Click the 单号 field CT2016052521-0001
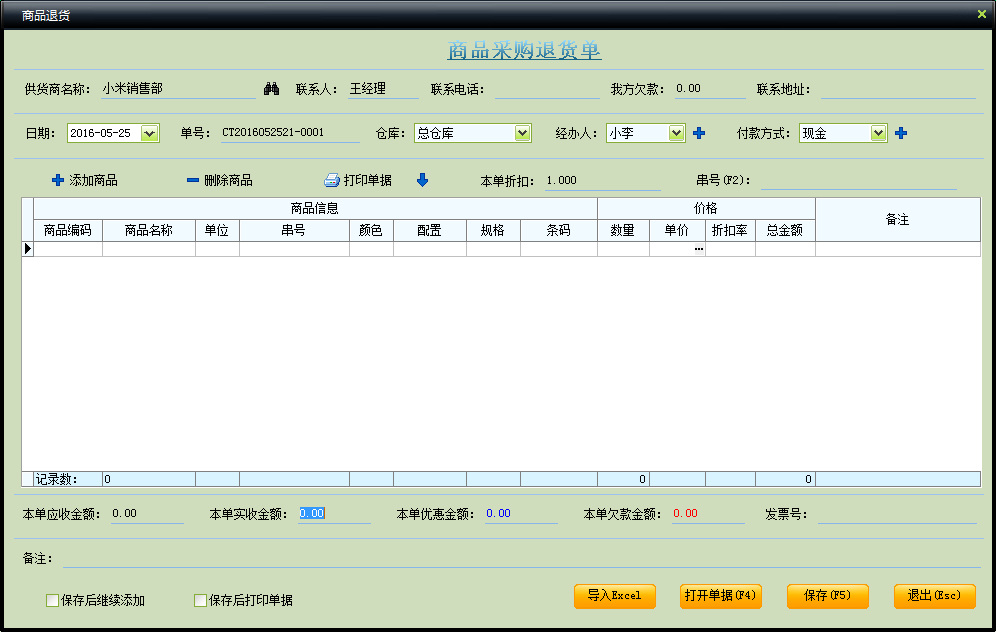 [290, 133]
